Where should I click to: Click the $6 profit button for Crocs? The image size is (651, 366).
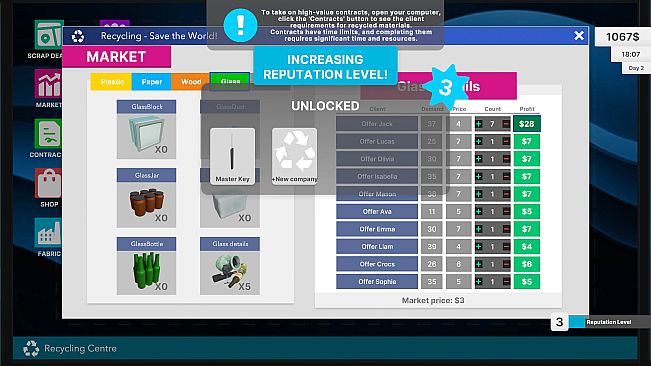pos(526,264)
